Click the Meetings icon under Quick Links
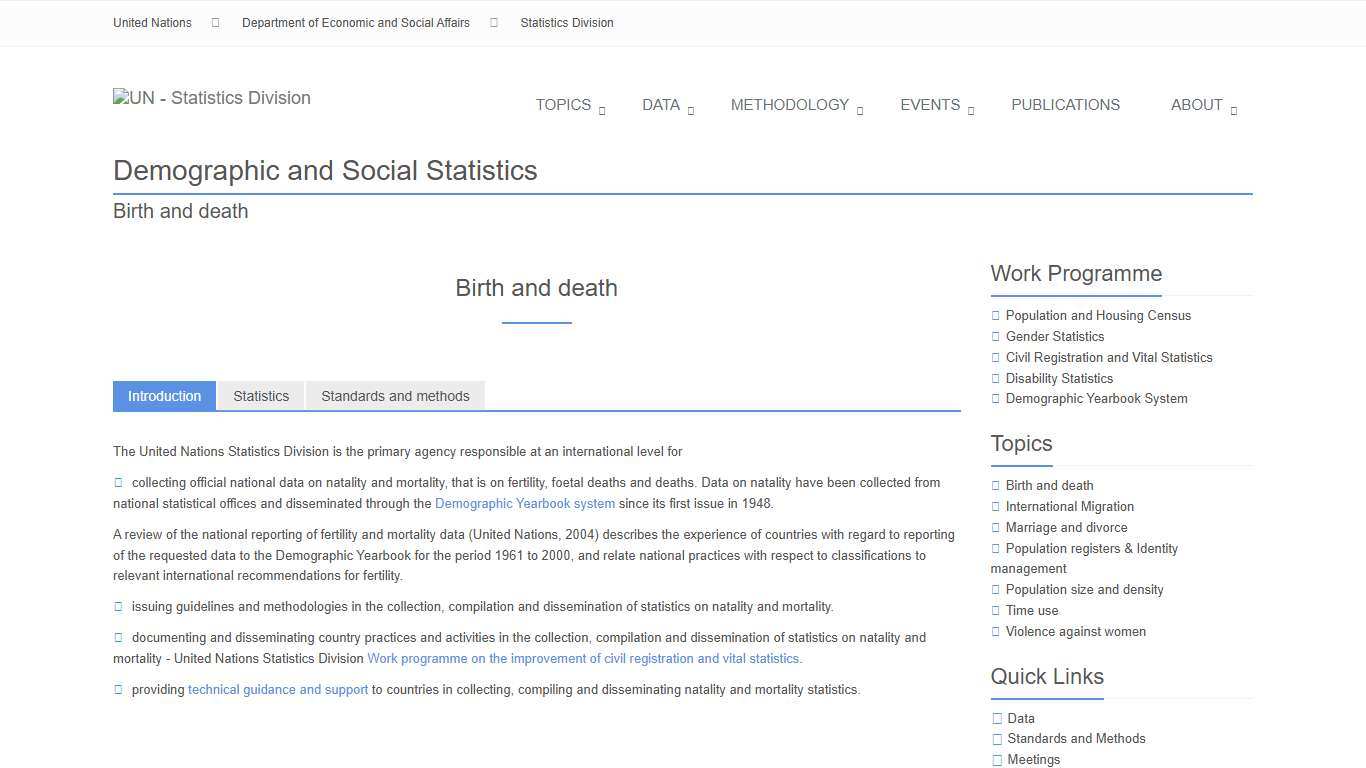Image resolution: width=1366 pixels, height=768 pixels. 997,759
